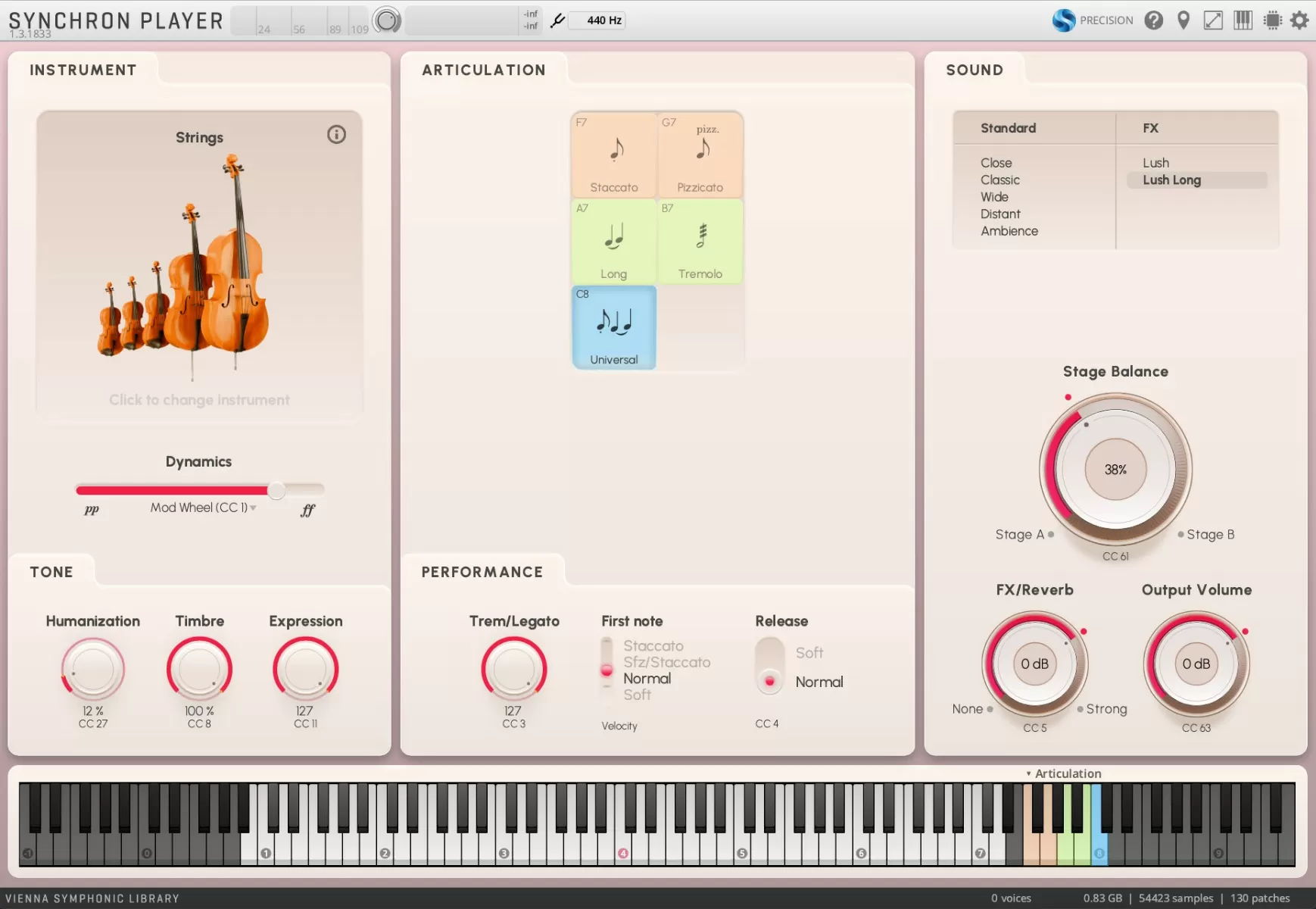Click the tuning wrench icon
1316x909 pixels.
tap(557, 20)
